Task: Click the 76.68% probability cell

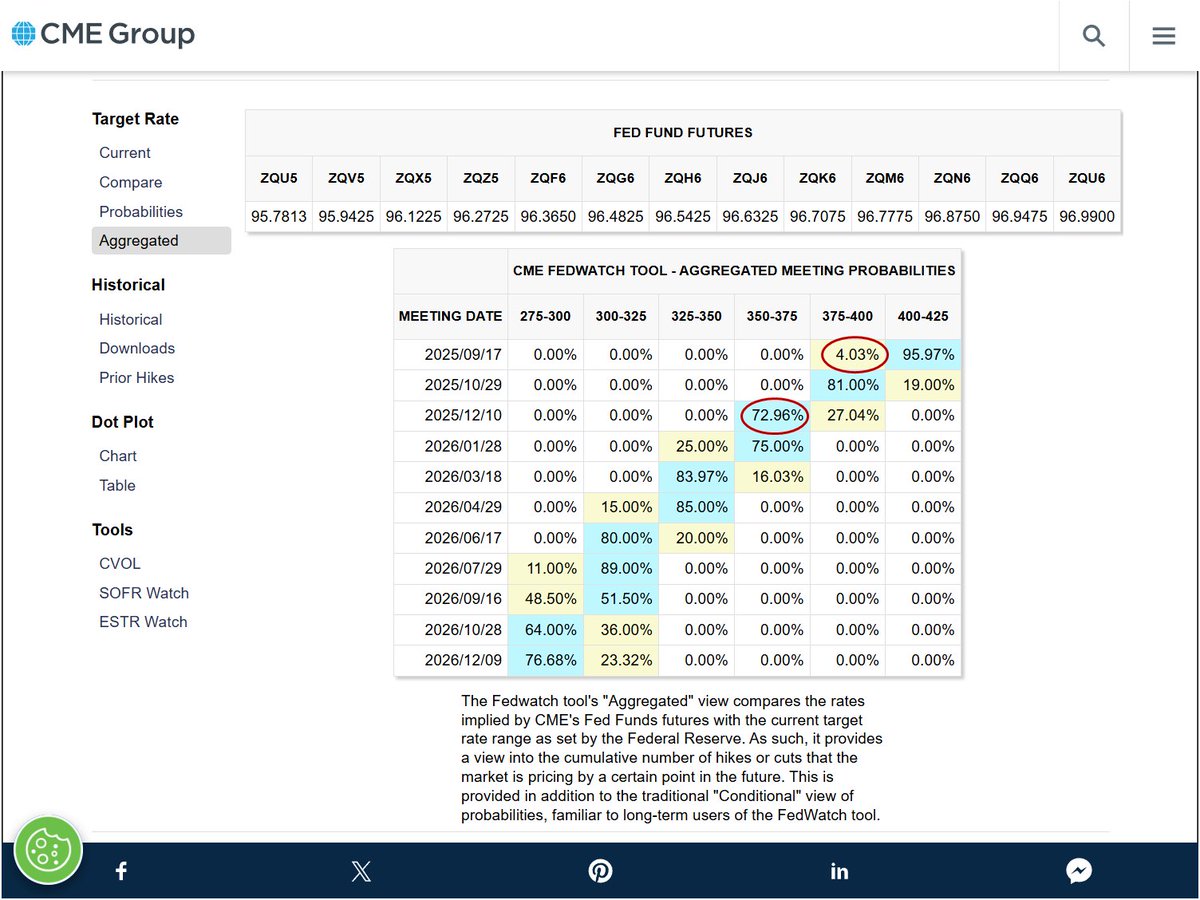Action: point(545,660)
